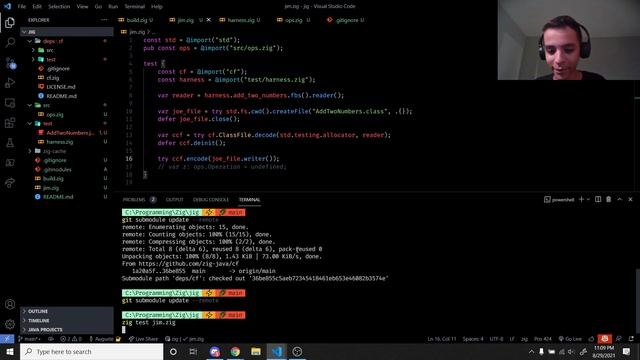Image resolution: width=640 pixels, height=360 pixels.
Task: Open the Testing flask view
Action: tap(10, 142)
